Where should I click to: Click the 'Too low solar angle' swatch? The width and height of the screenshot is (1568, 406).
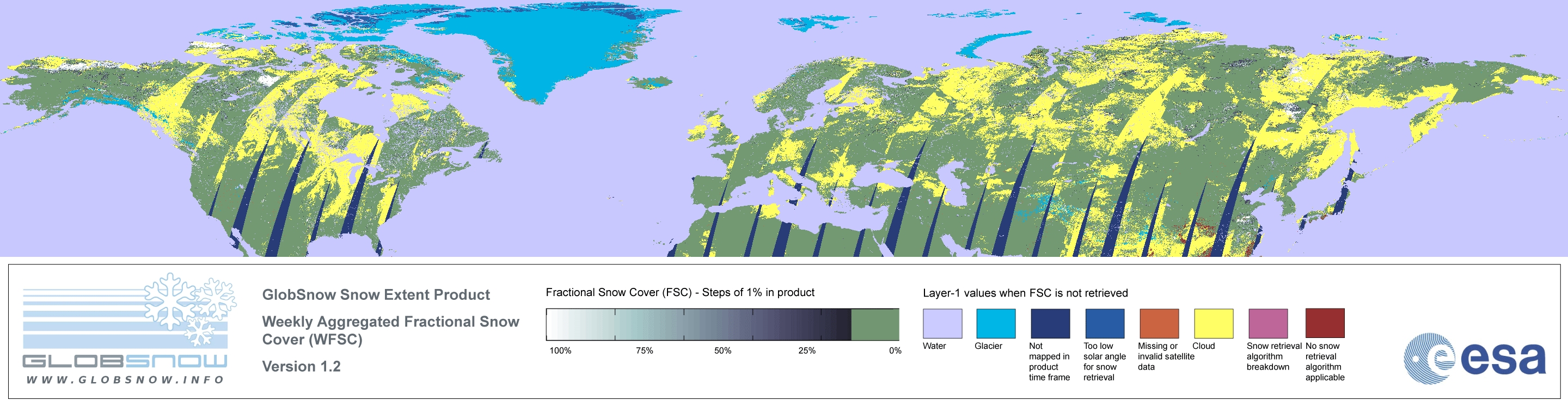[x=1105, y=323]
